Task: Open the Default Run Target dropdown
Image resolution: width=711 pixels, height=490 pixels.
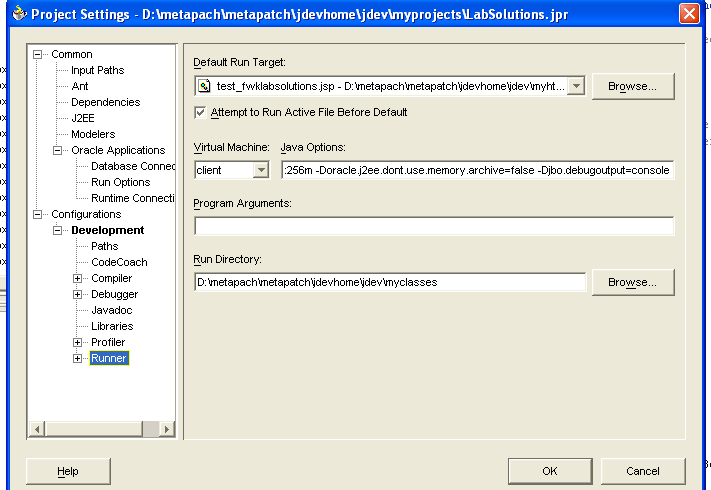Action: (x=576, y=86)
